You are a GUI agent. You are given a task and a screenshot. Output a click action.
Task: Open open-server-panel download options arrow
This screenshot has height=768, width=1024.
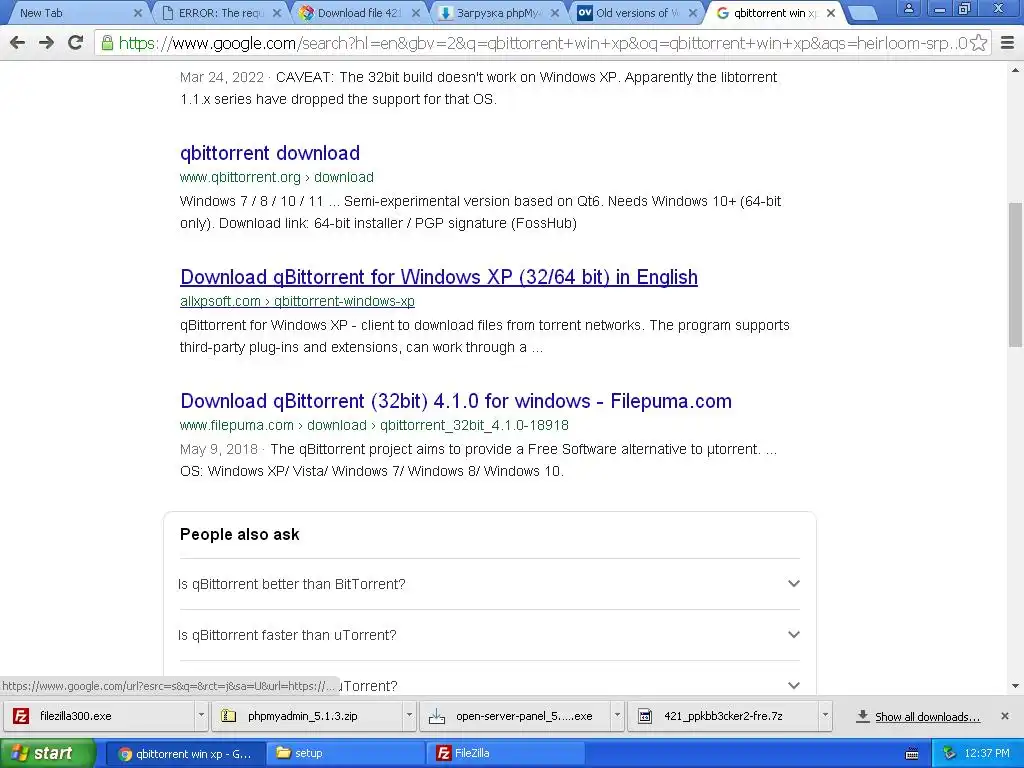point(616,716)
